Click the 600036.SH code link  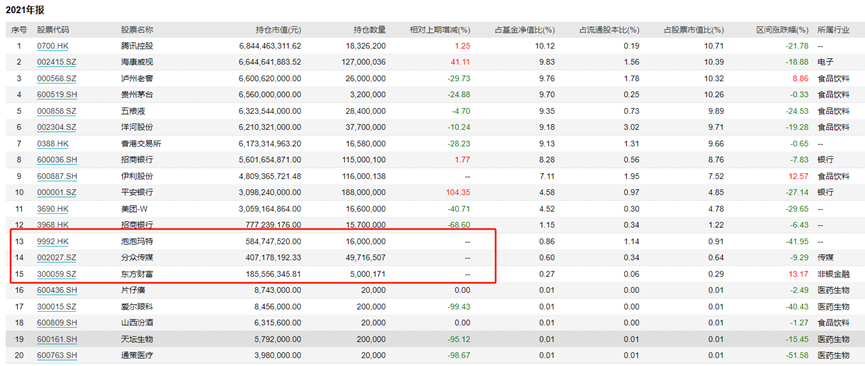56,160
